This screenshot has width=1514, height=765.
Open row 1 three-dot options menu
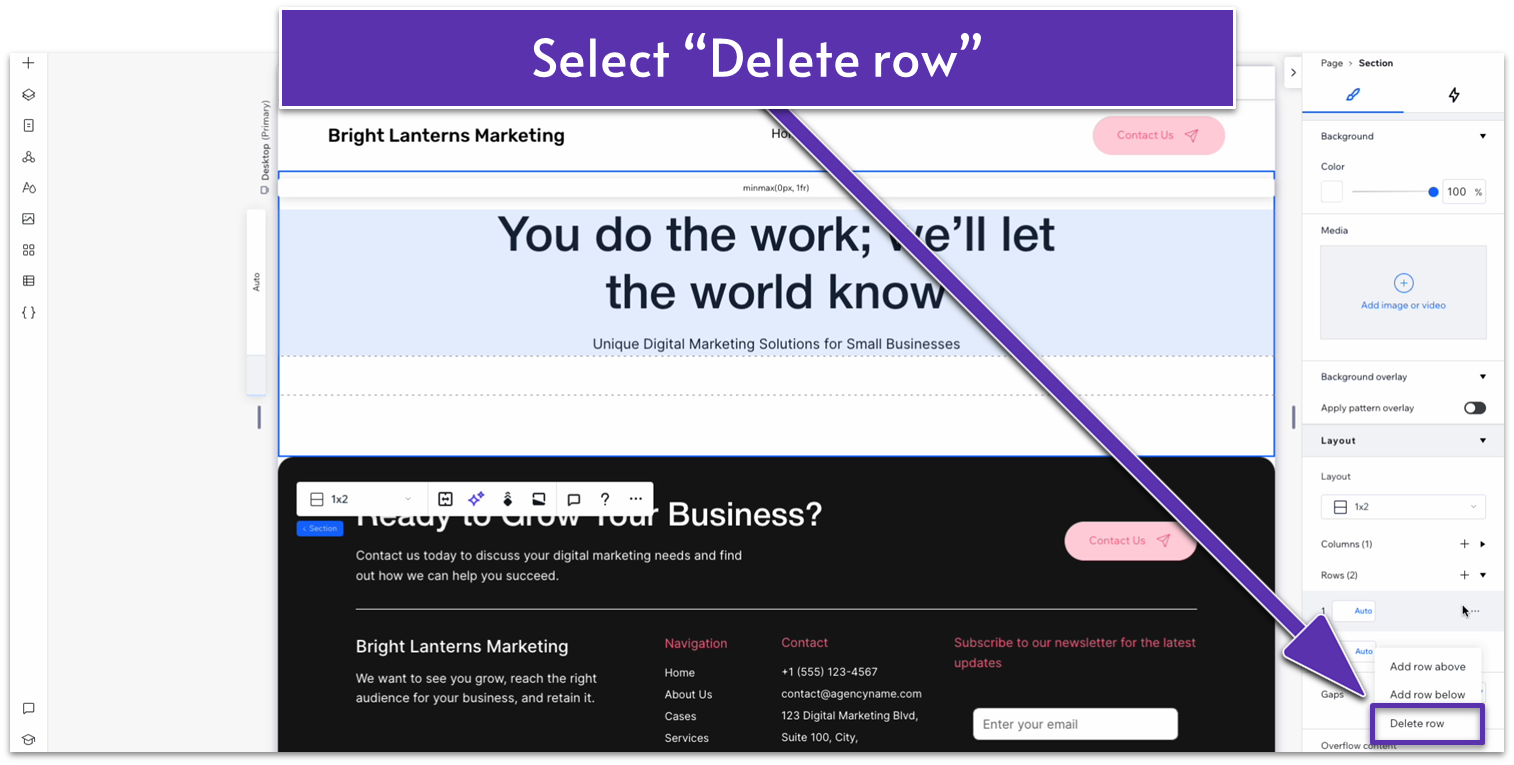(1474, 611)
